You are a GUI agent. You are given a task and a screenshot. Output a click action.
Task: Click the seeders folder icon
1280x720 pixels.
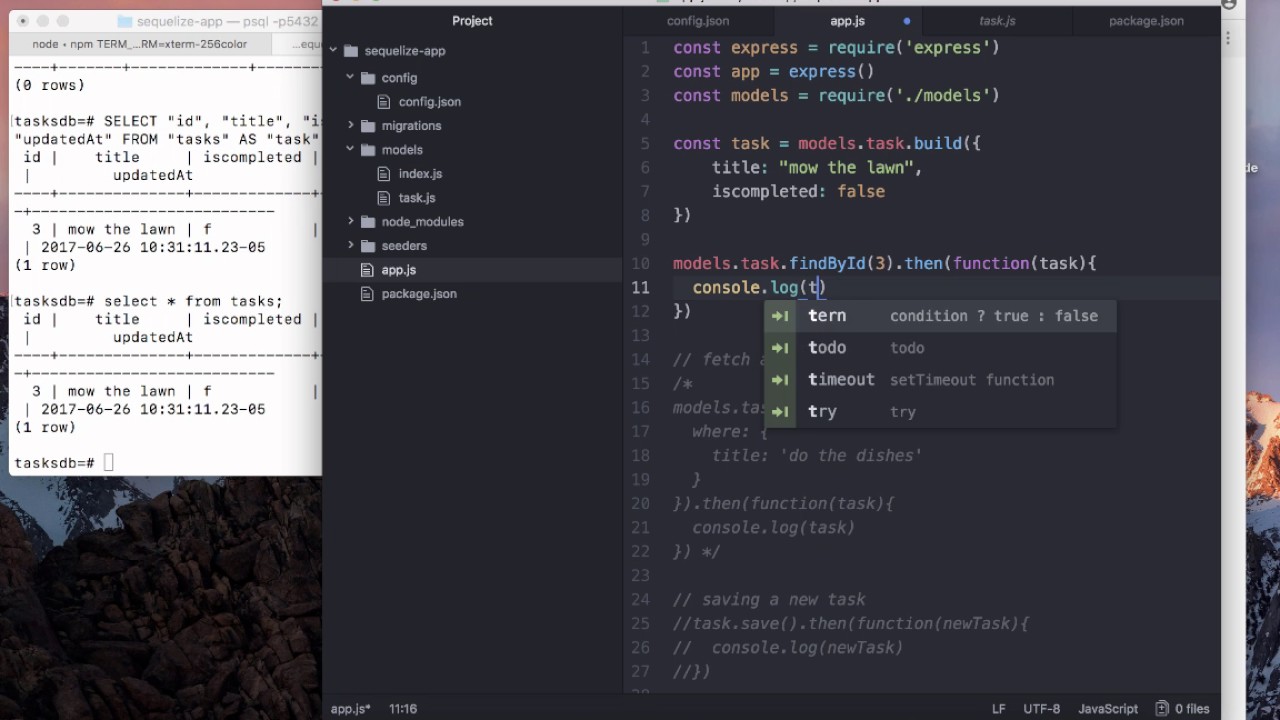click(x=367, y=246)
